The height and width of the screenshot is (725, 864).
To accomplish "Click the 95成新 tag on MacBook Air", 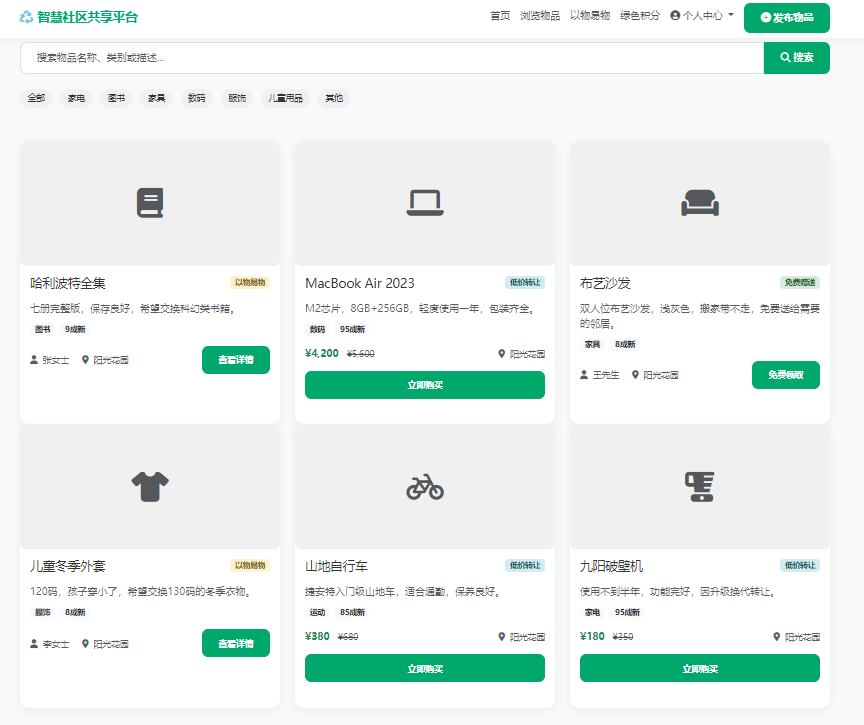I will 353,329.
